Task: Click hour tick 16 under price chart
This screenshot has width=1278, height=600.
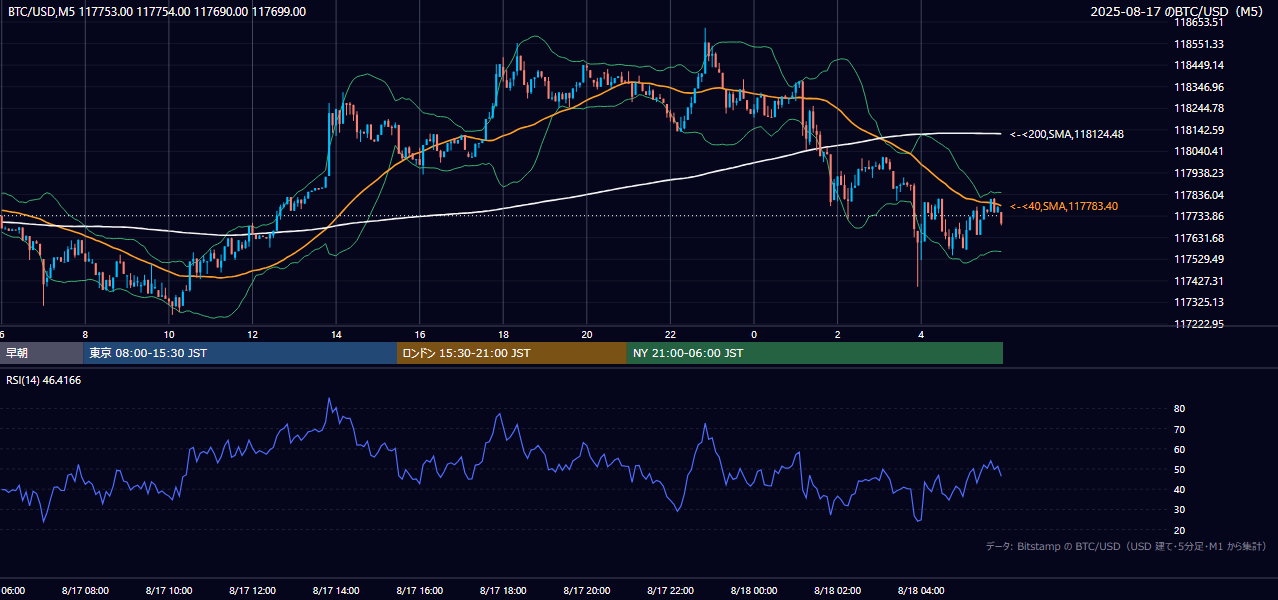Action: (420, 334)
